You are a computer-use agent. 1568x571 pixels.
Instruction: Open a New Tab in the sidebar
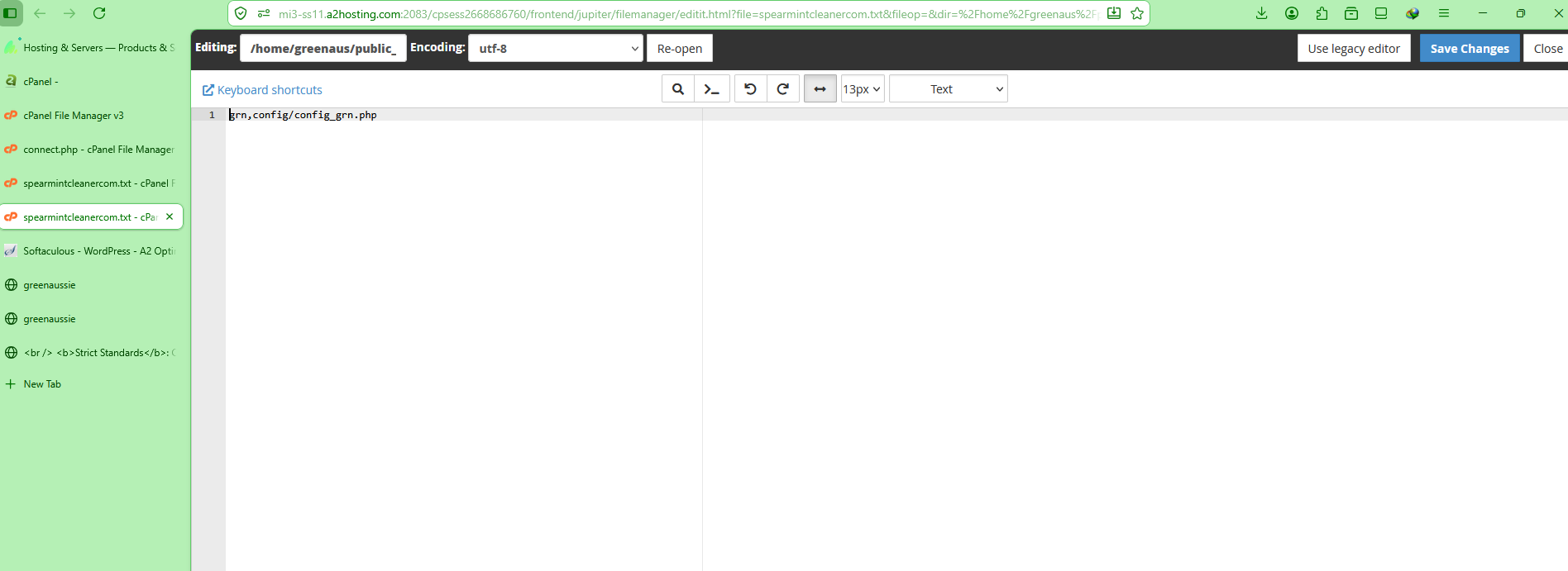(41, 384)
